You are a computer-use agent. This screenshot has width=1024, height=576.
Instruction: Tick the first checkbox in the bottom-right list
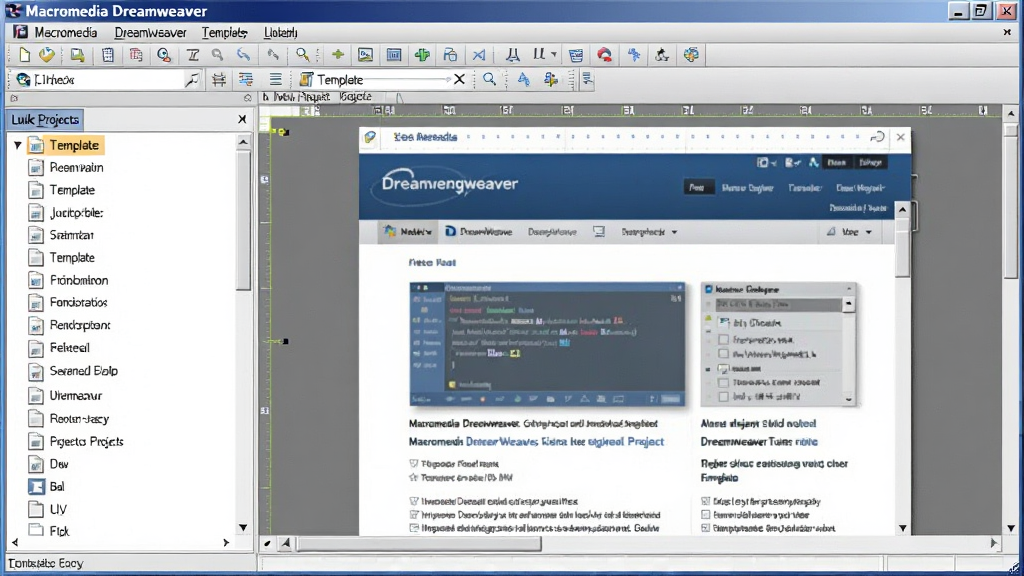click(x=705, y=502)
